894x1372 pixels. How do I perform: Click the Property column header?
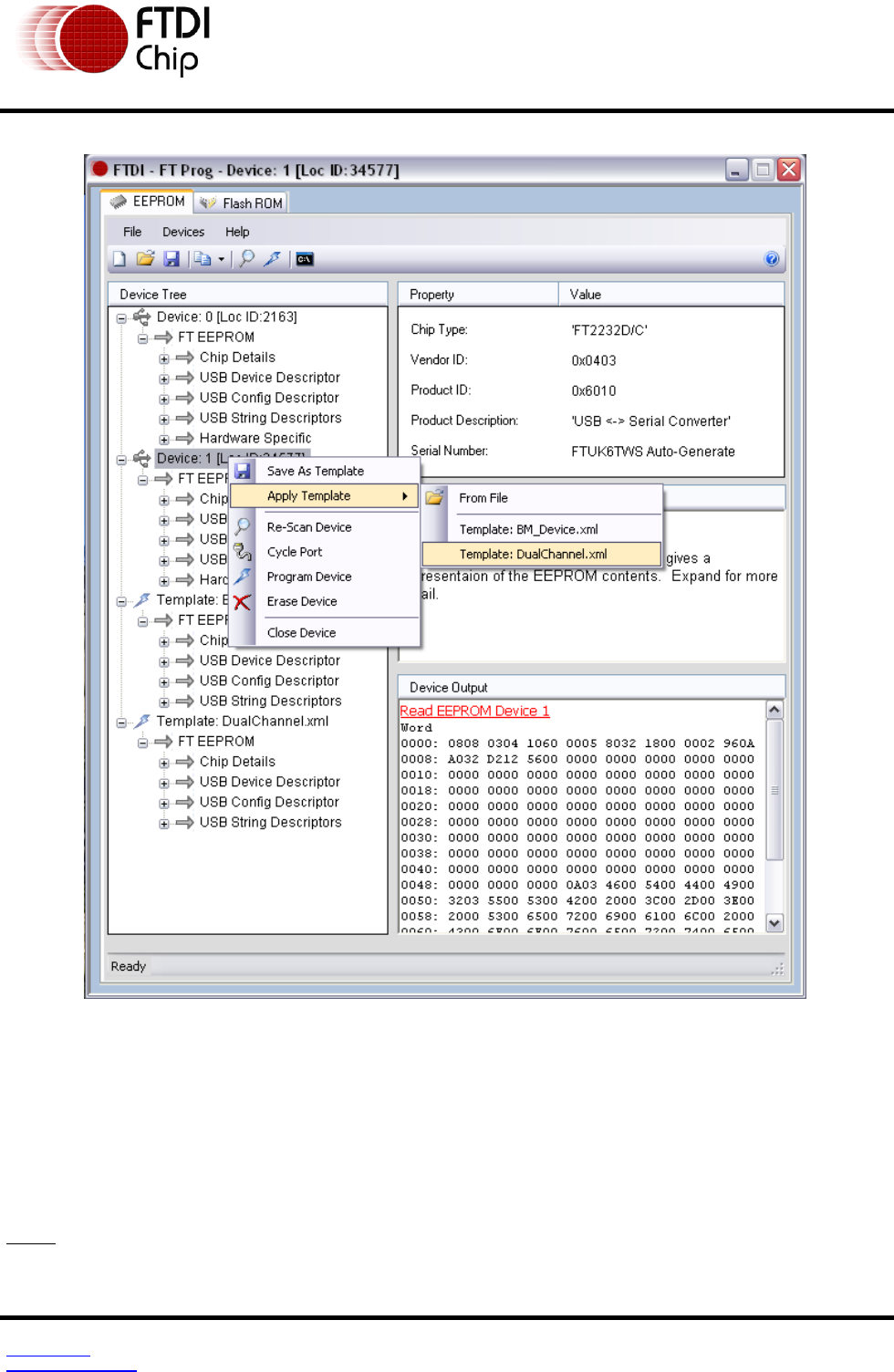coord(478,294)
